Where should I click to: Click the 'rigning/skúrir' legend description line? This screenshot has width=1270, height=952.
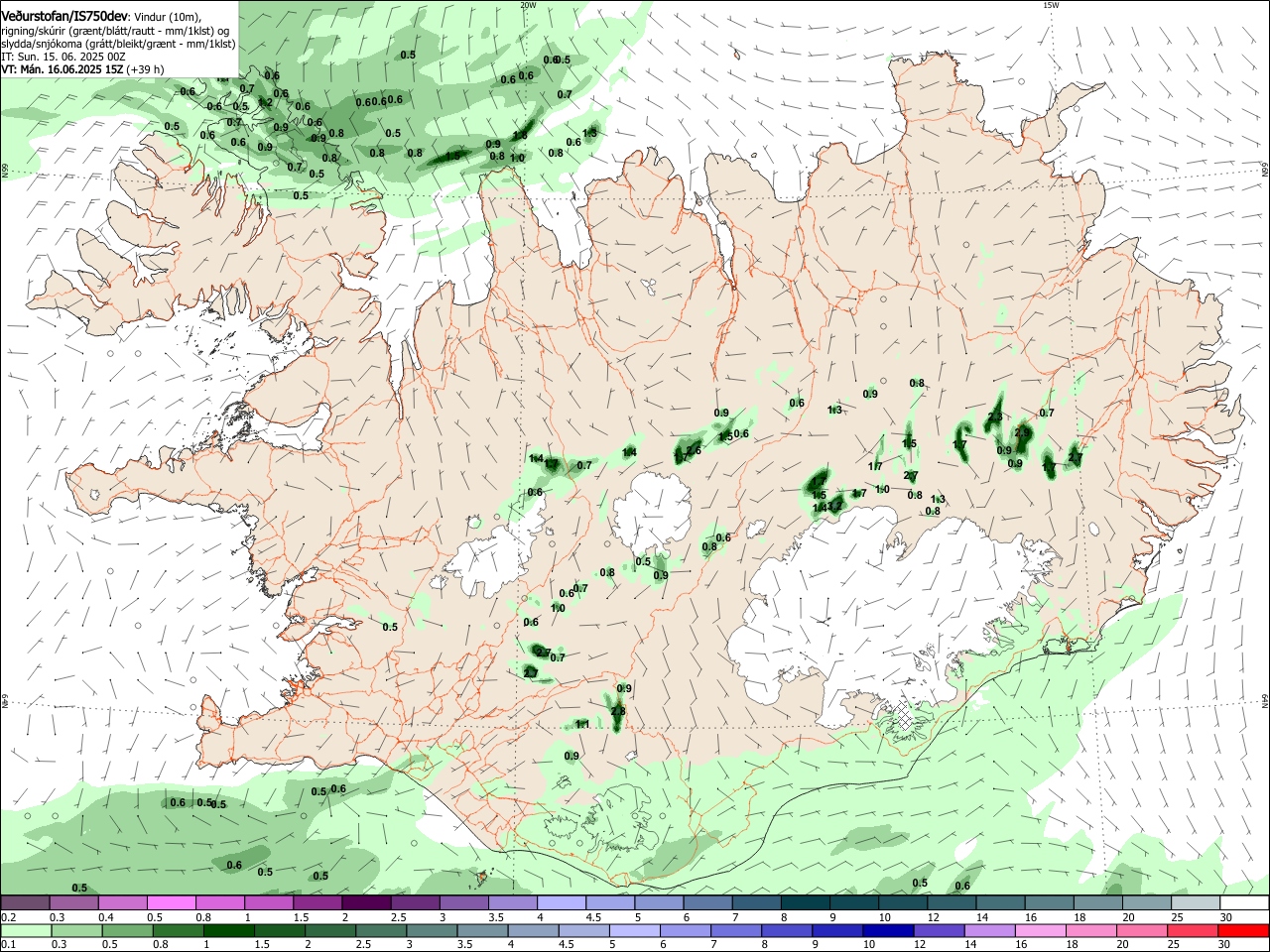coord(115,30)
